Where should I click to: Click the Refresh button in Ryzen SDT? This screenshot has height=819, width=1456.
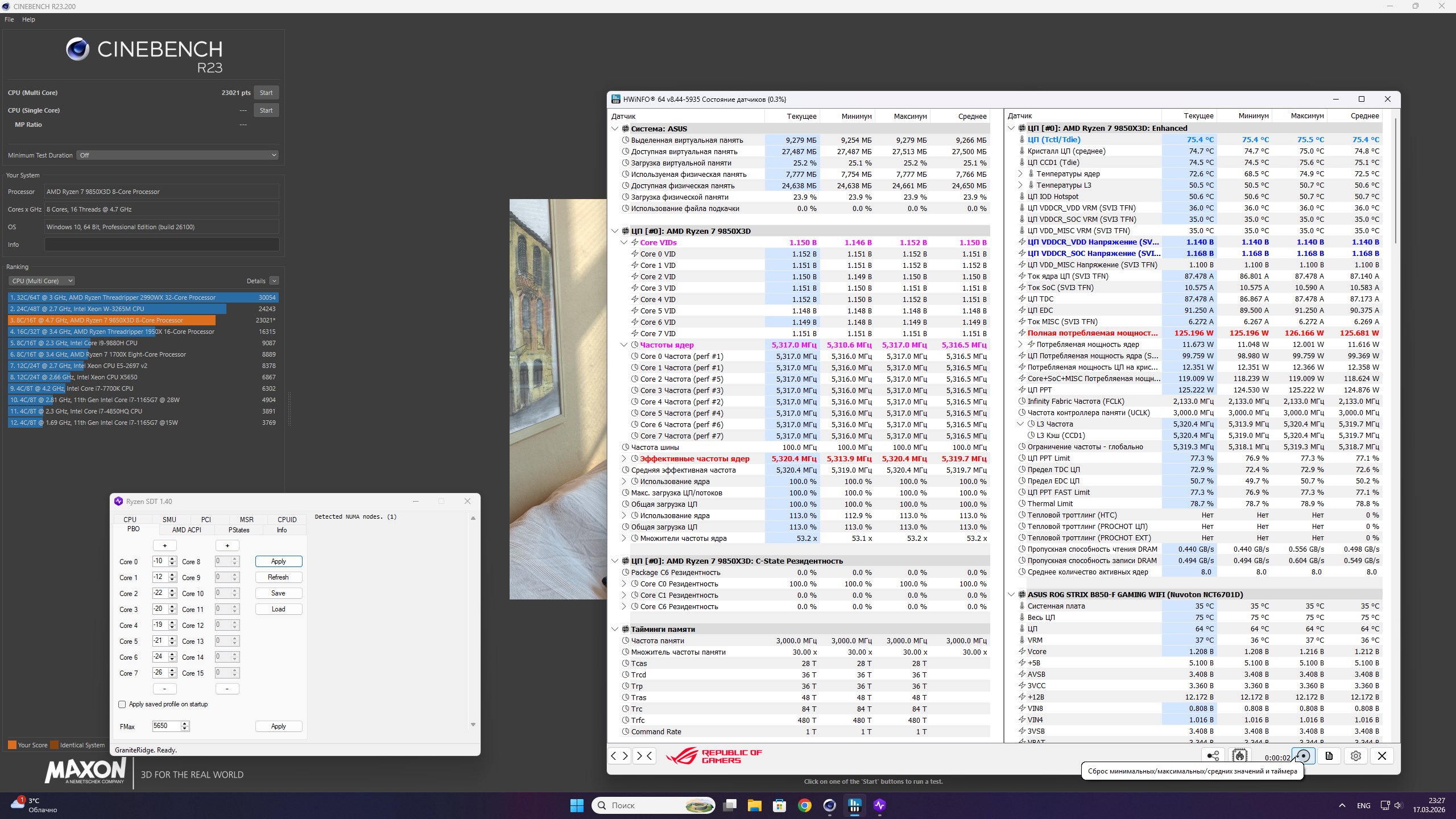click(278, 577)
